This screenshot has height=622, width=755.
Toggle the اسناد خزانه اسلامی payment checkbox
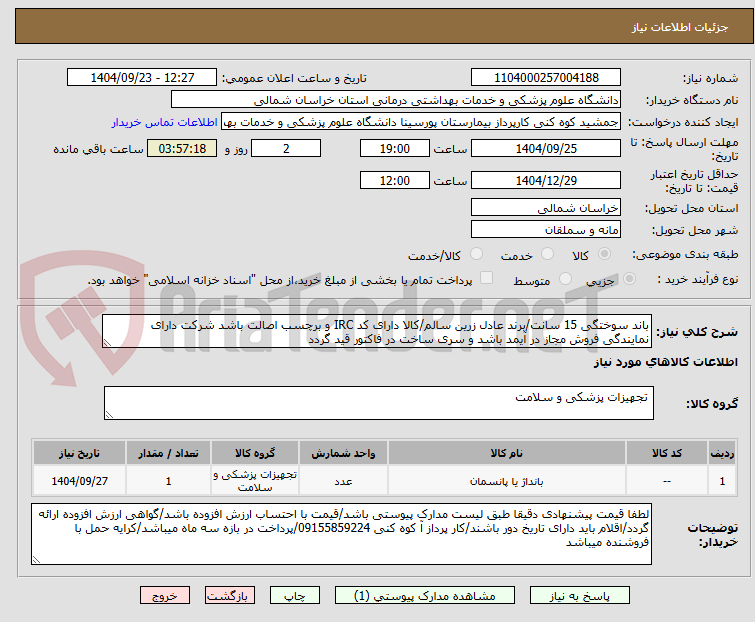pyautogui.click(x=486, y=278)
